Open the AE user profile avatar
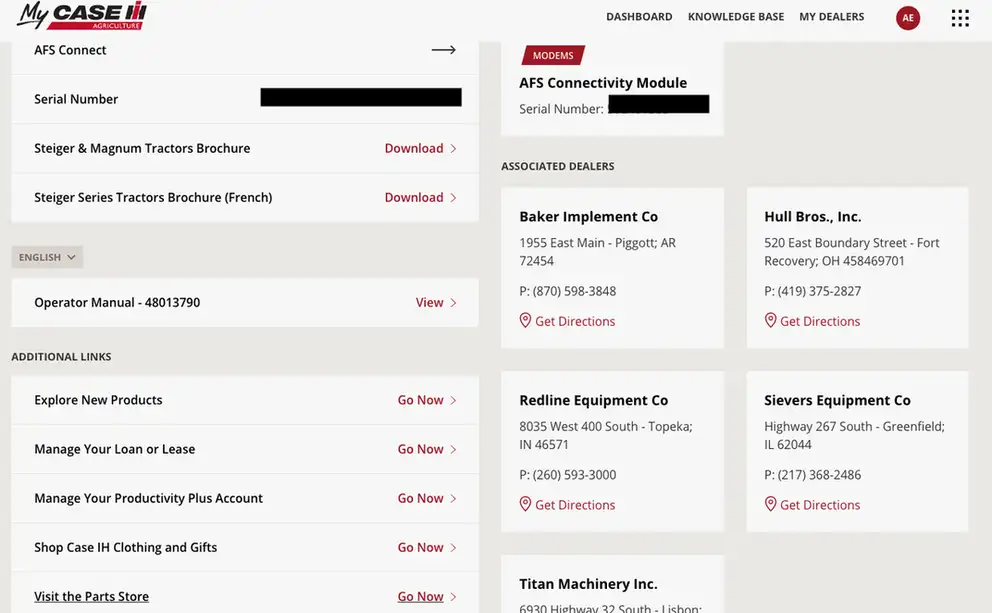The height and width of the screenshot is (613, 992). 908,18
